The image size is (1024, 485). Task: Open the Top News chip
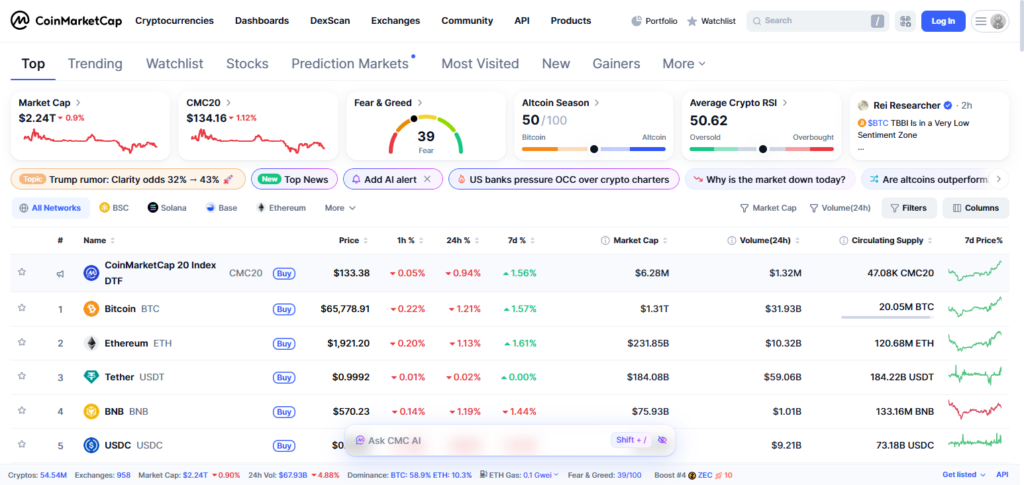pyautogui.click(x=294, y=179)
